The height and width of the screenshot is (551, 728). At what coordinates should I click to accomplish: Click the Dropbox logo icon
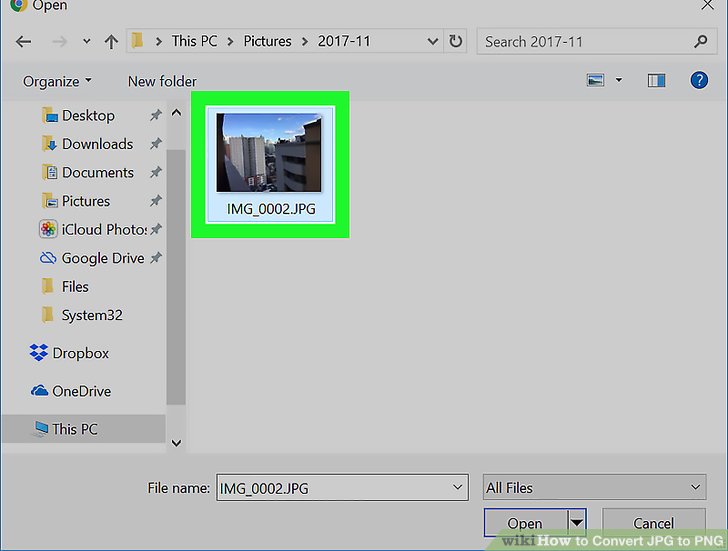(39, 353)
